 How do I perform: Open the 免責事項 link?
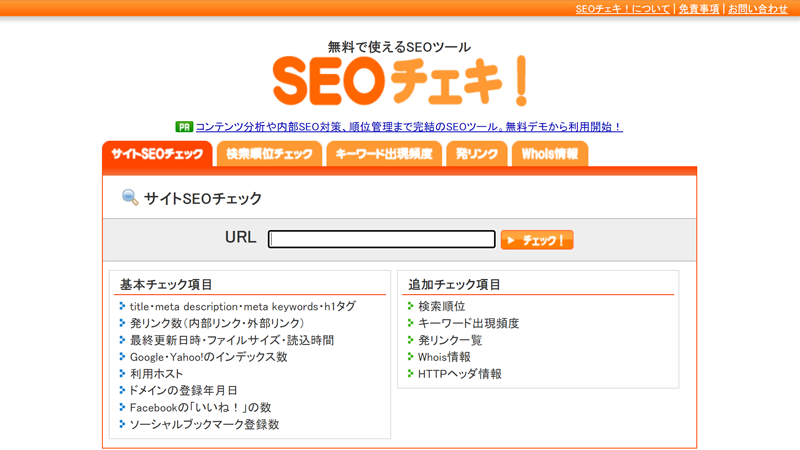tap(698, 9)
